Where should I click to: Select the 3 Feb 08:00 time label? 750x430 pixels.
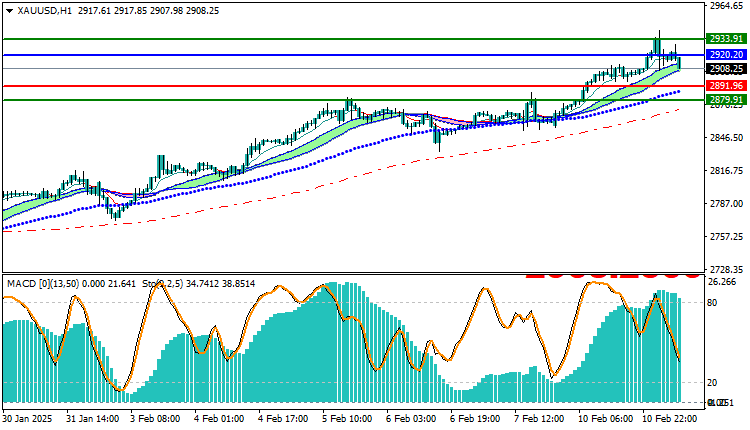155,419
